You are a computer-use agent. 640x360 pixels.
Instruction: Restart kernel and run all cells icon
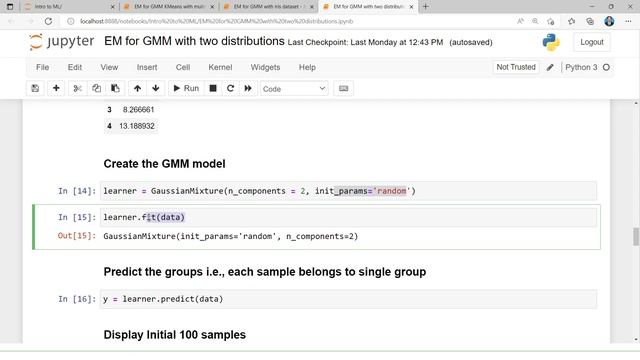point(248,89)
